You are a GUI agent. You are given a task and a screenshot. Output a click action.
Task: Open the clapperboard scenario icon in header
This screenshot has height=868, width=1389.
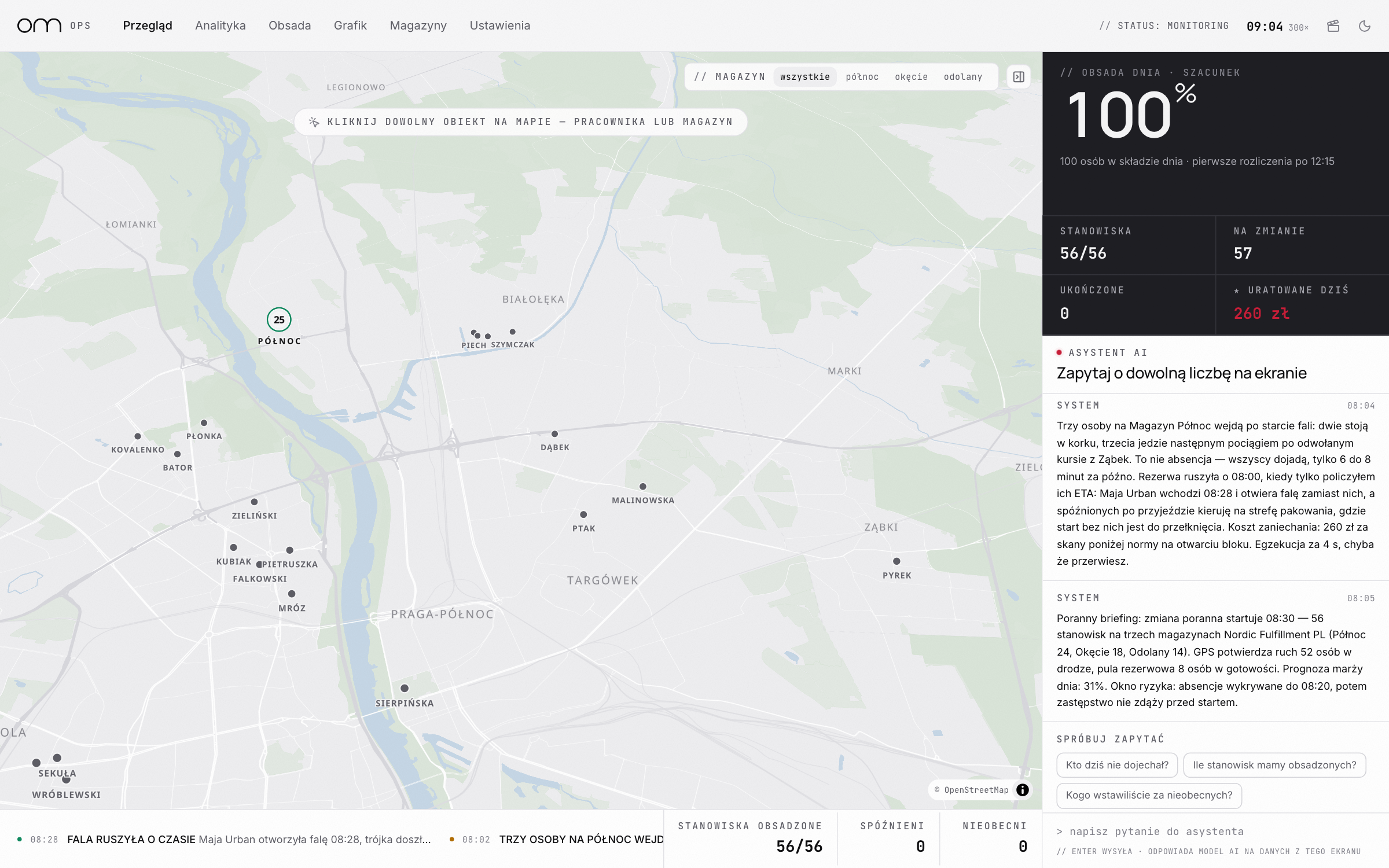pyautogui.click(x=1333, y=25)
